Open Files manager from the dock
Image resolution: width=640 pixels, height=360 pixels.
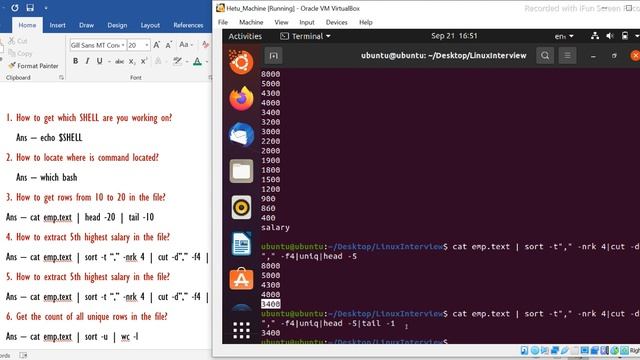(x=241, y=171)
